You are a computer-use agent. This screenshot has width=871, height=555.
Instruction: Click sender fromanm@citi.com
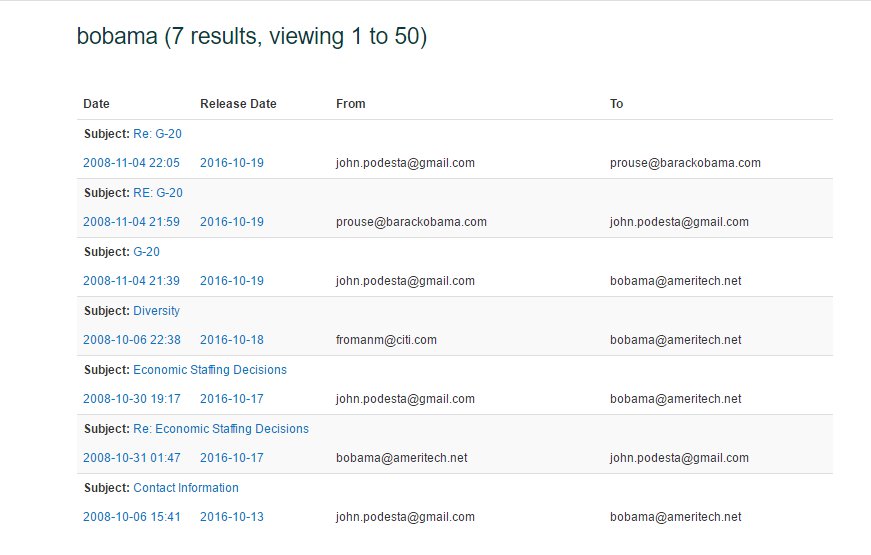click(386, 339)
